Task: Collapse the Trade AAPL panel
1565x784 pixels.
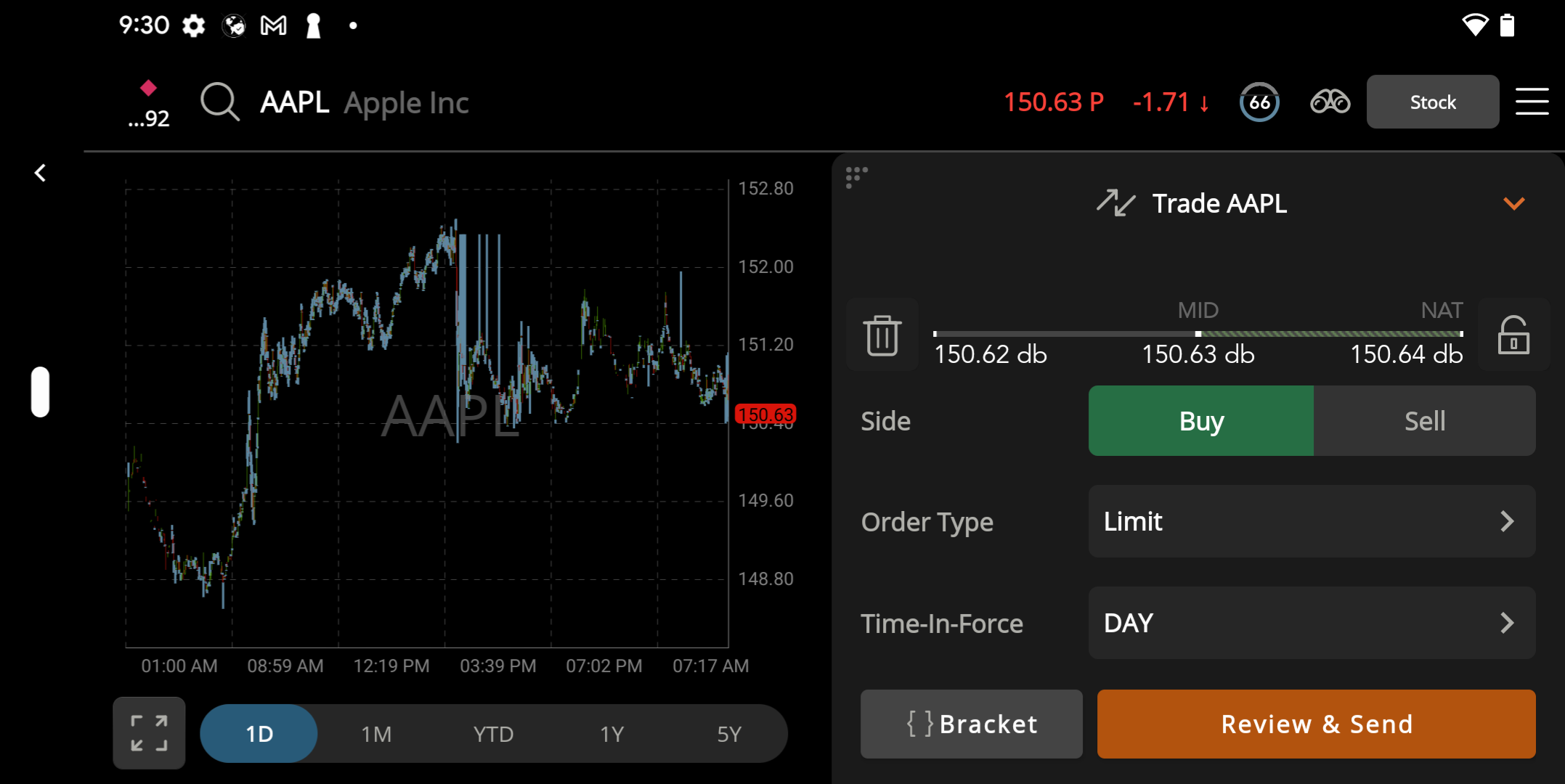Action: [1513, 203]
